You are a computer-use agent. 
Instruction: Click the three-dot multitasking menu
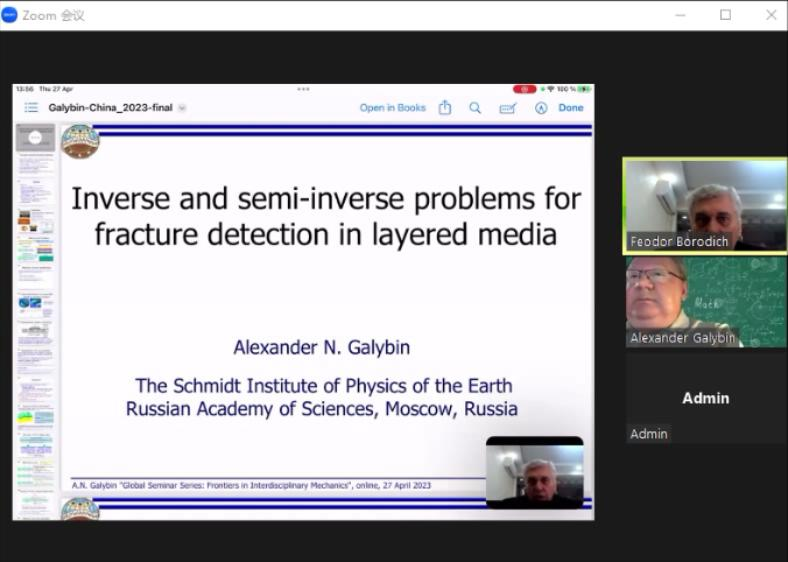coord(303,89)
